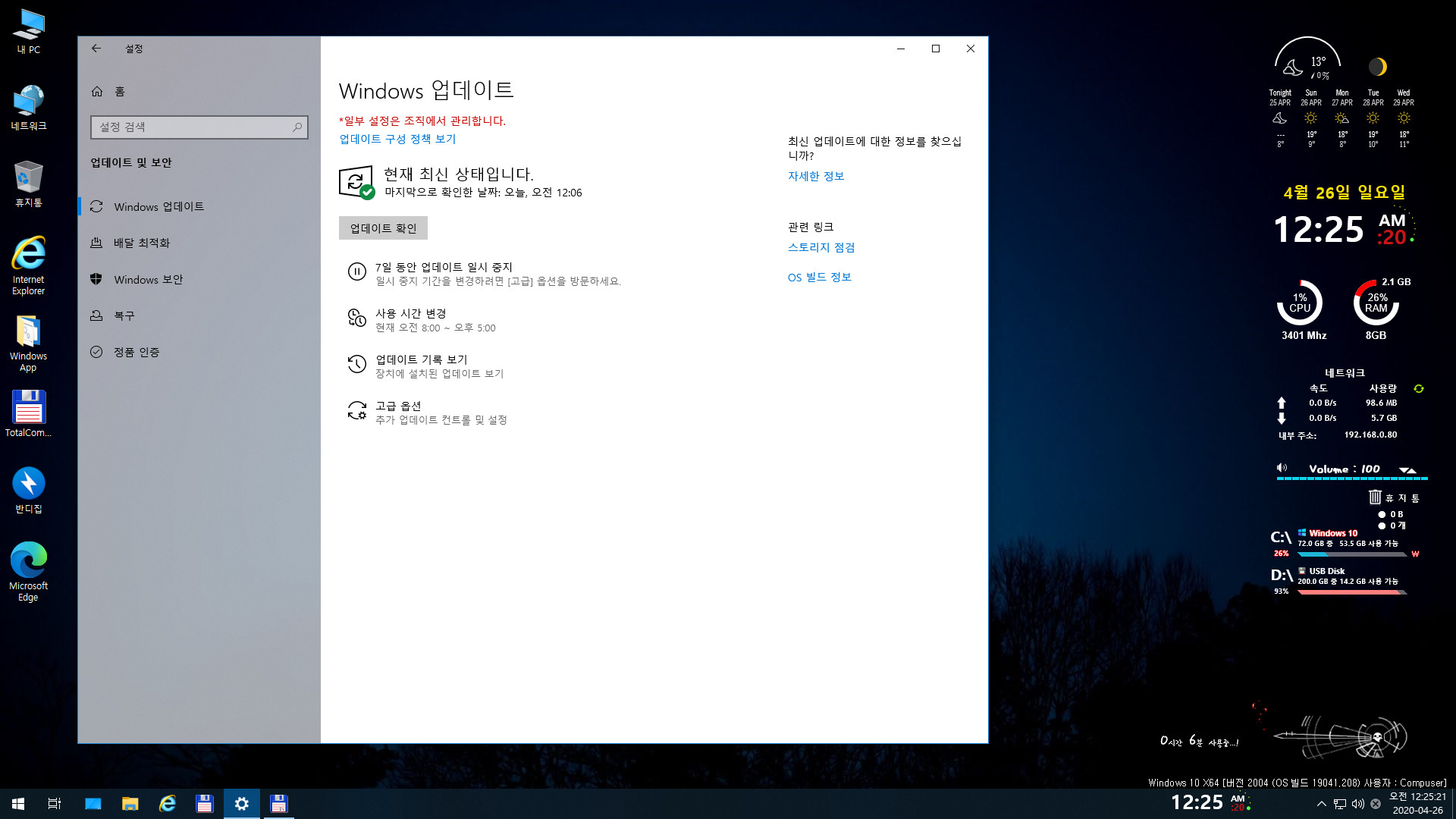Click 스토리지 점검 related link
1456x819 pixels.
pos(820,247)
